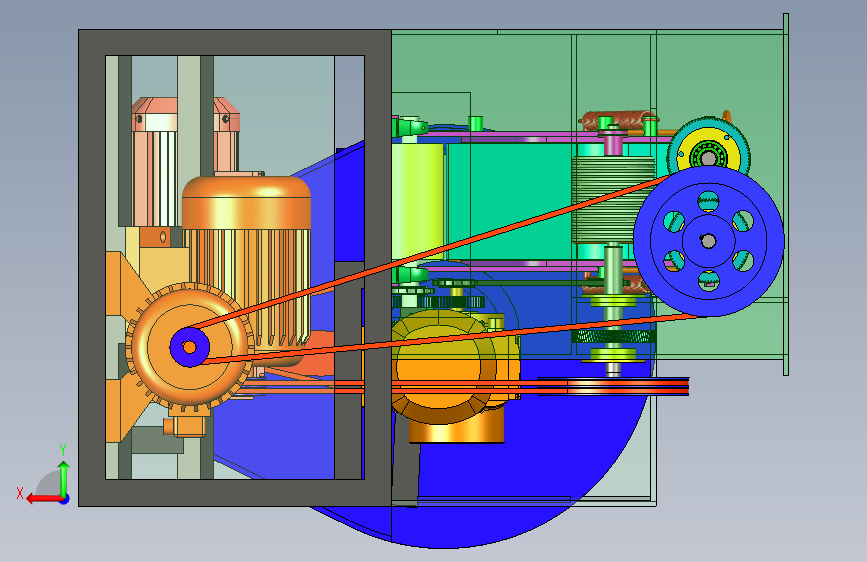The width and height of the screenshot is (867, 562).
Task: Select the gray center shaft of the large pulley
Action: [708, 241]
